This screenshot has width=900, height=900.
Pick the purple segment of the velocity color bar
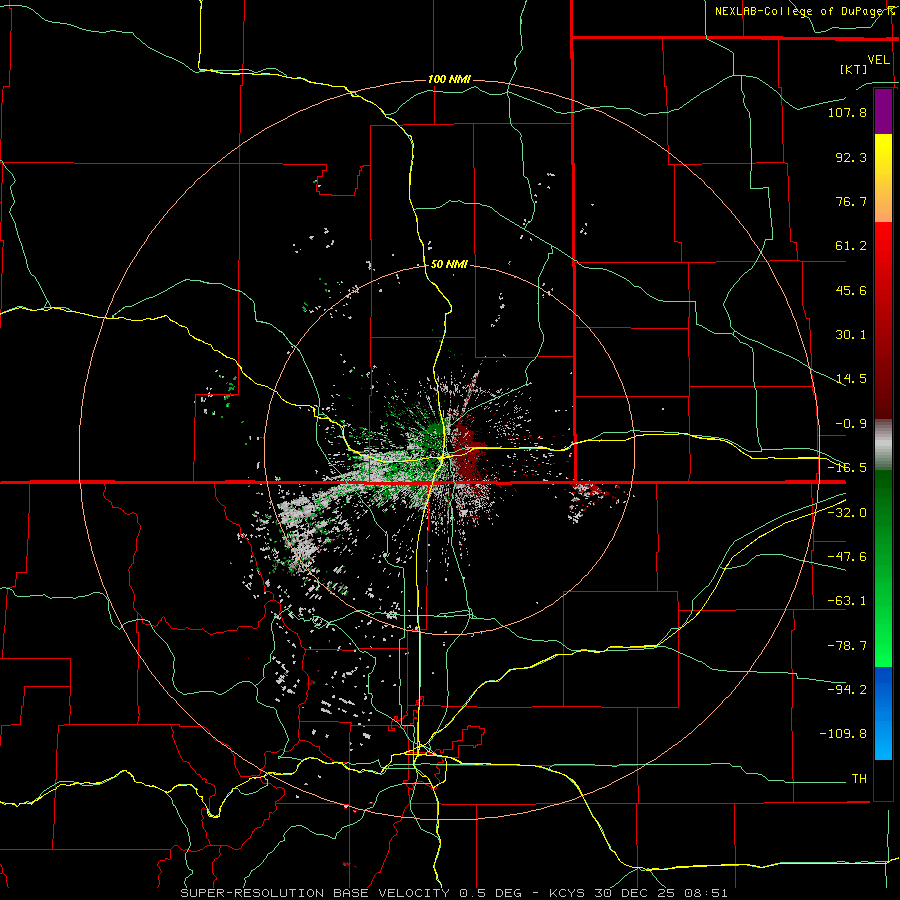click(x=883, y=112)
